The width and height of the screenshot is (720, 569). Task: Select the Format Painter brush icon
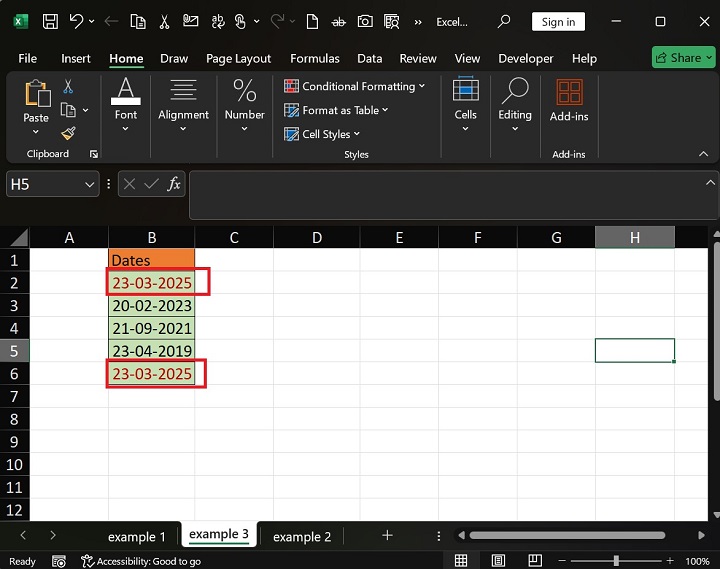(x=68, y=133)
